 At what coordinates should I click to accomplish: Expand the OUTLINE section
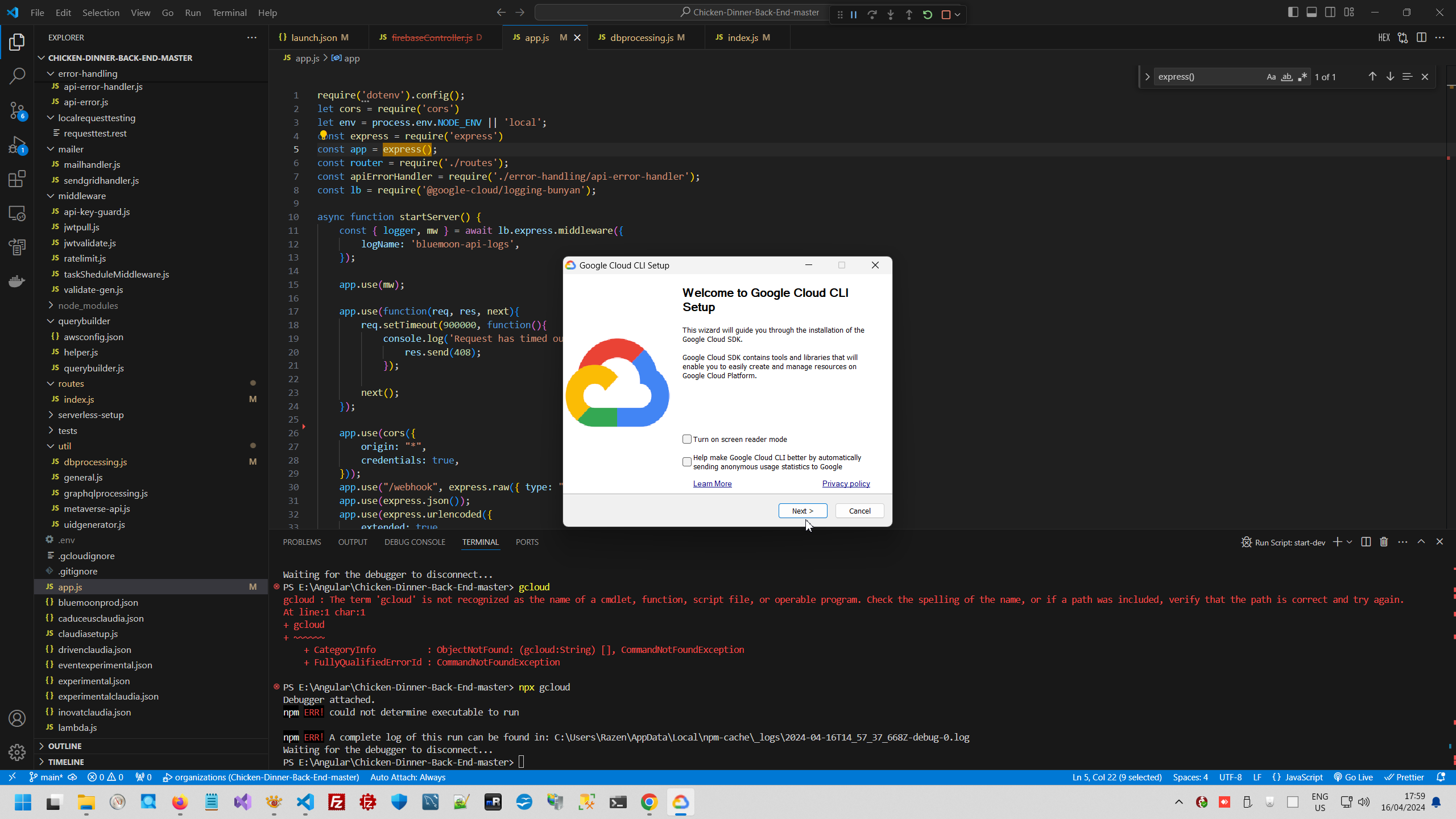(x=64, y=746)
